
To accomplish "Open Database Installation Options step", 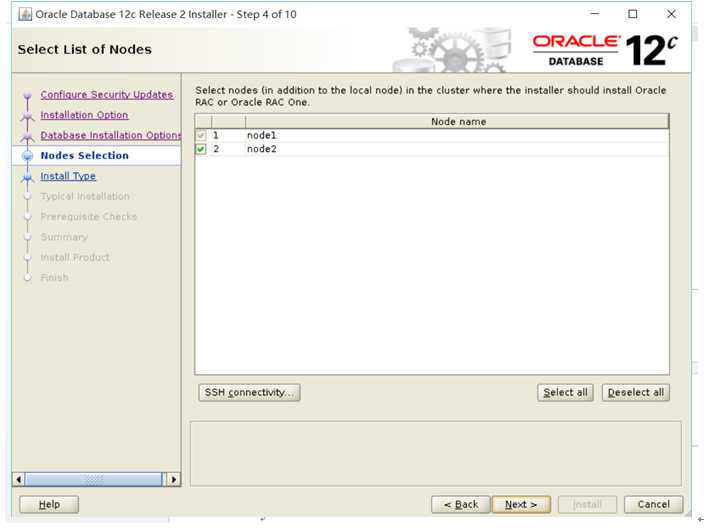I will tap(110, 135).
